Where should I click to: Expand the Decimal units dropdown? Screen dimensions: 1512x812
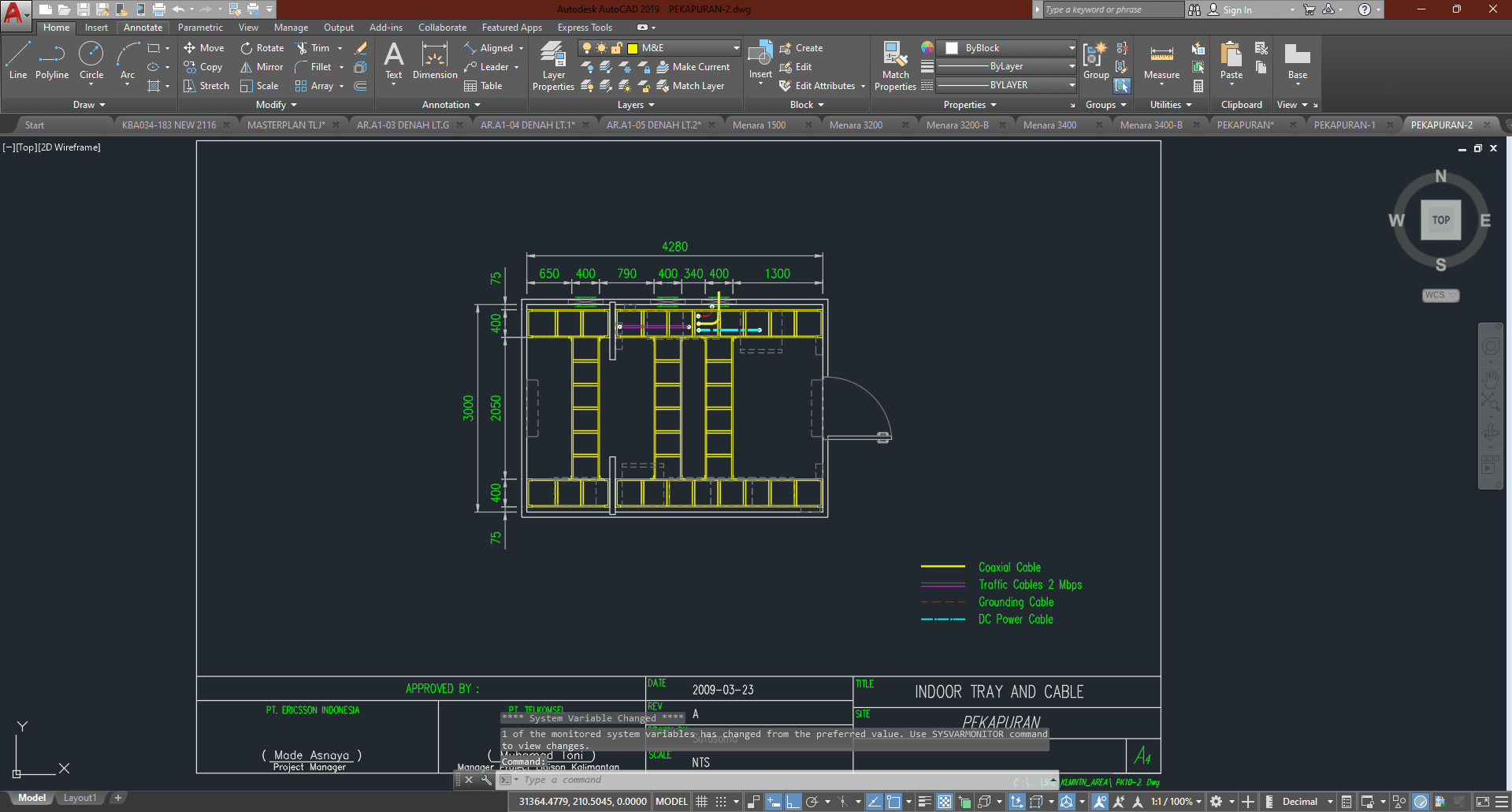[1330, 802]
